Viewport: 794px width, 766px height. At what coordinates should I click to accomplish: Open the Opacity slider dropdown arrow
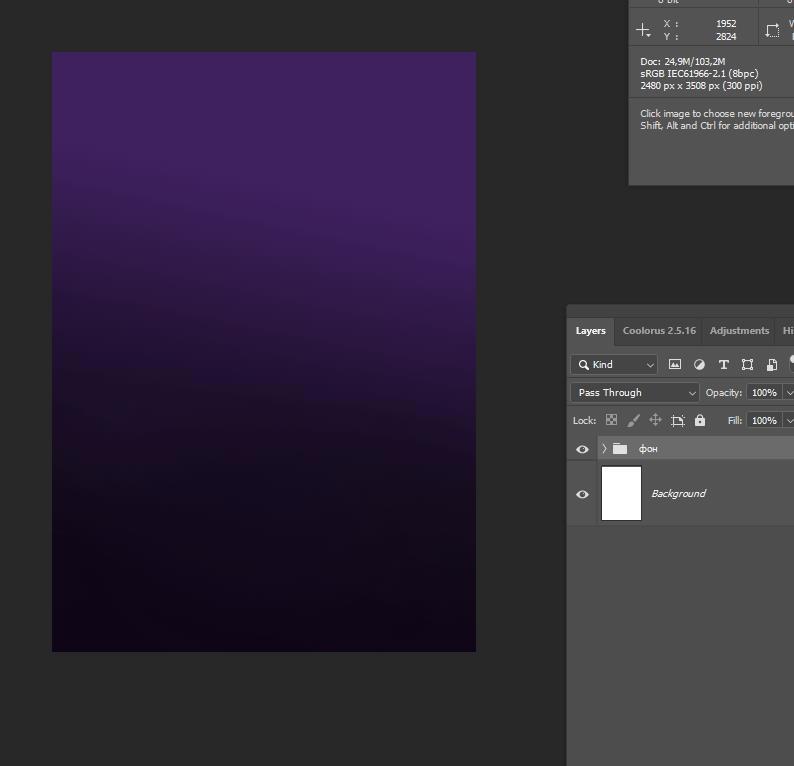[x=789, y=393]
